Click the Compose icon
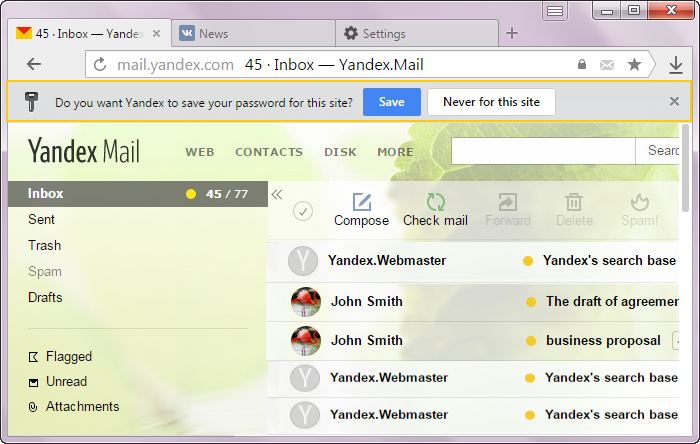The width and height of the screenshot is (700, 444). point(362,202)
